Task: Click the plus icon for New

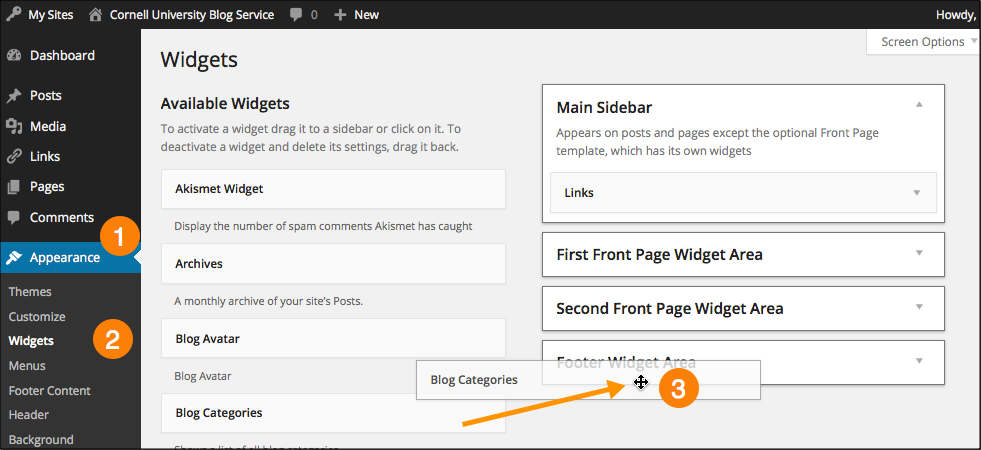Action: pyautogui.click(x=340, y=14)
